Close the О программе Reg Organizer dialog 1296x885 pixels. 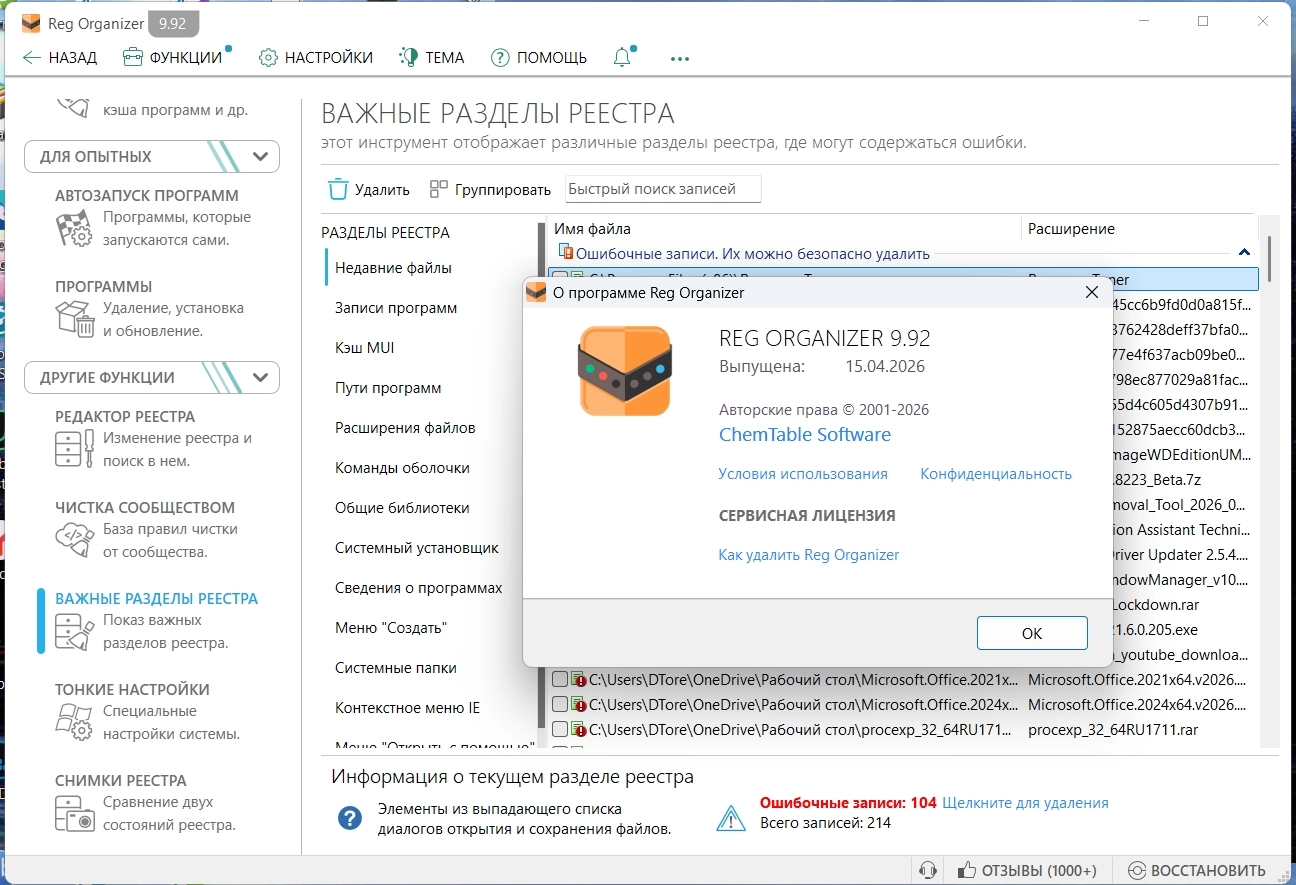(1092, 292)
